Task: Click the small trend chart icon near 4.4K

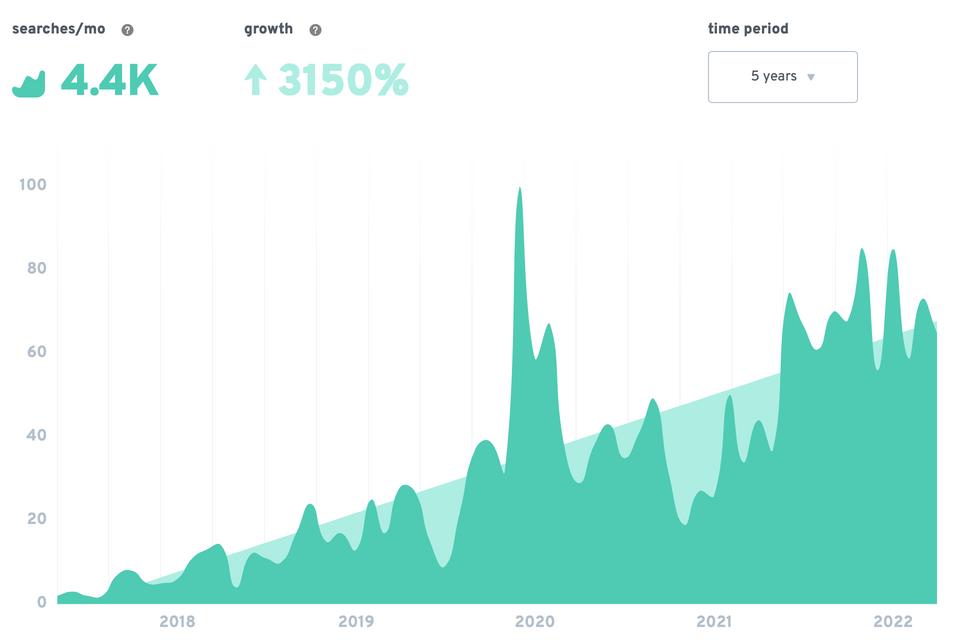Action: tap(29, 84)
